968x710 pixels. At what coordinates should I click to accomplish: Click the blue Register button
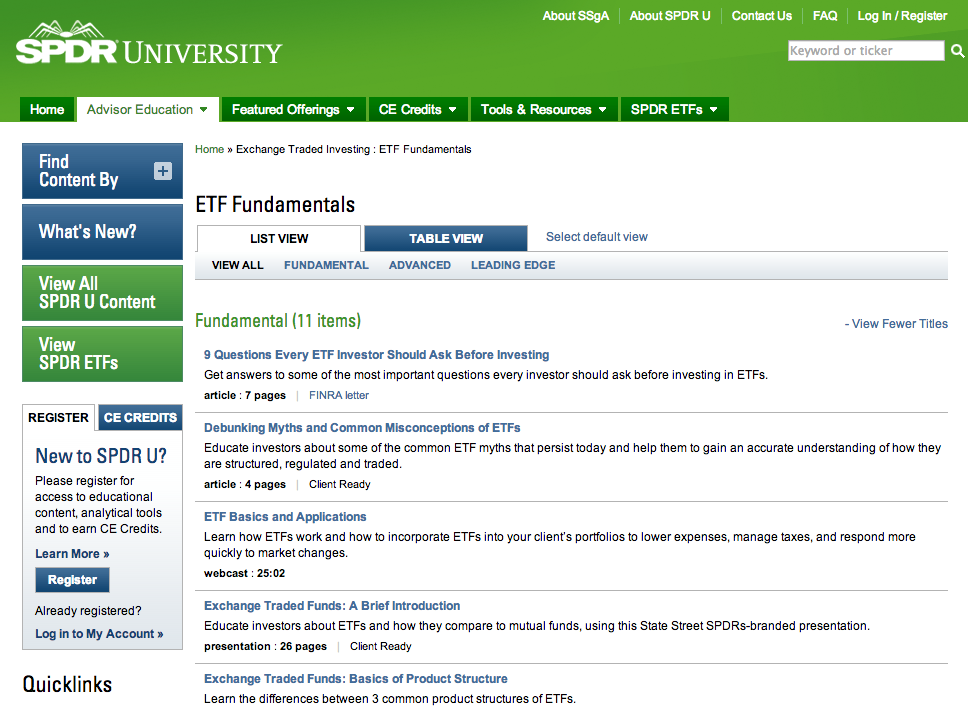(x=72, y=580)
